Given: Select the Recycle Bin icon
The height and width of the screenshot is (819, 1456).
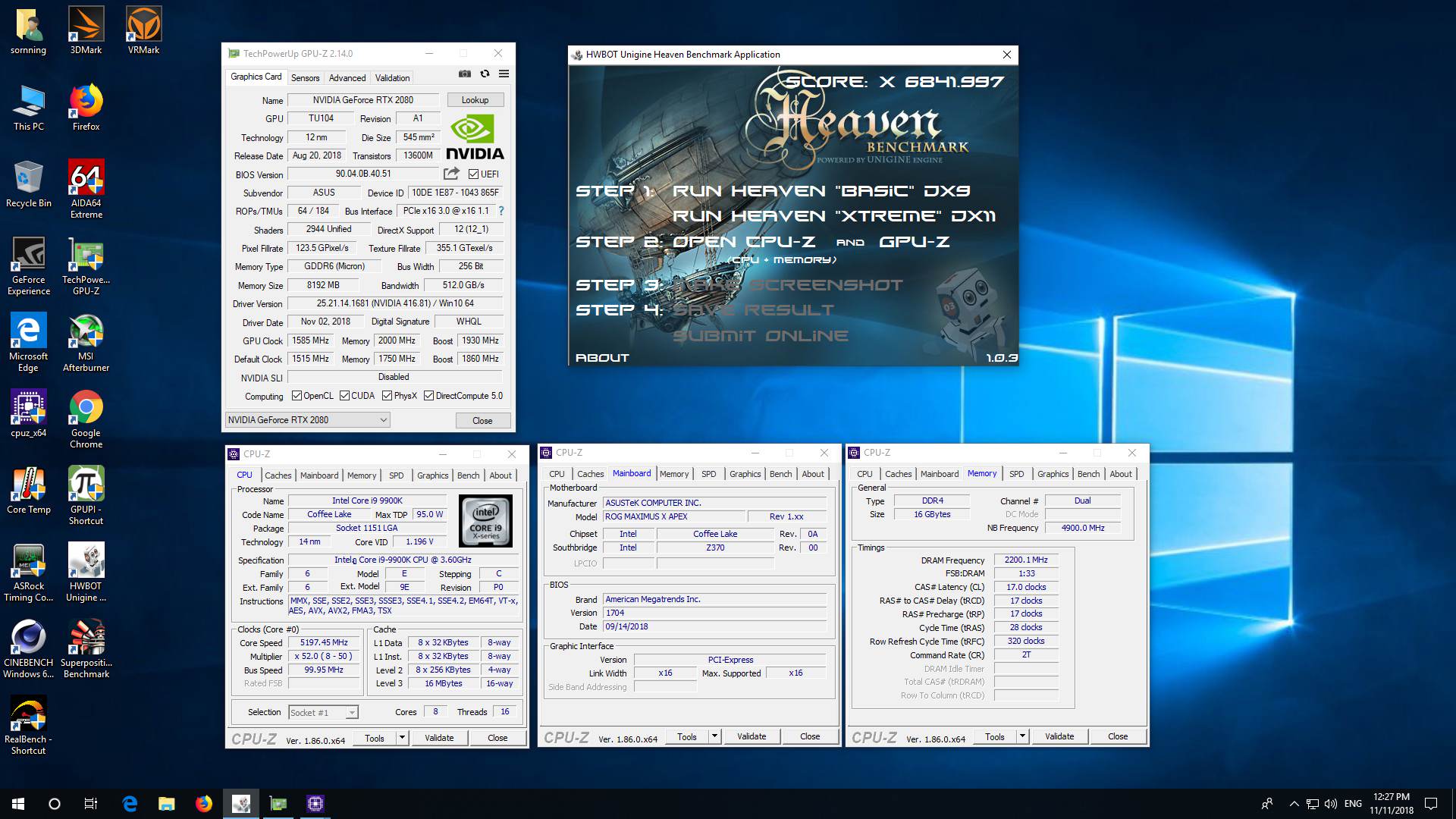Looking at the screenshot, I should pos(28,184).
